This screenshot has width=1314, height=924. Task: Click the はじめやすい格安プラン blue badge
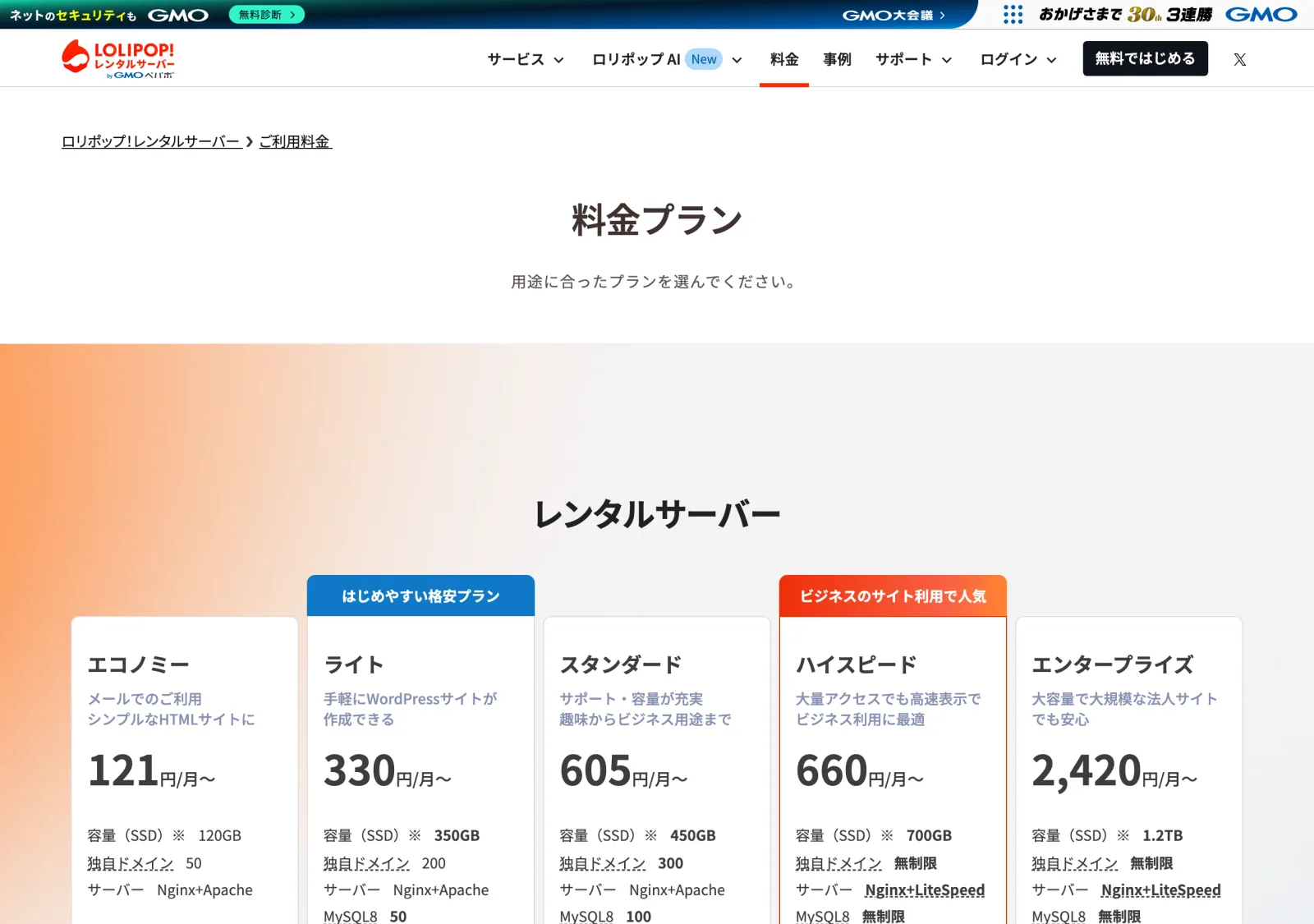point(420,595)
